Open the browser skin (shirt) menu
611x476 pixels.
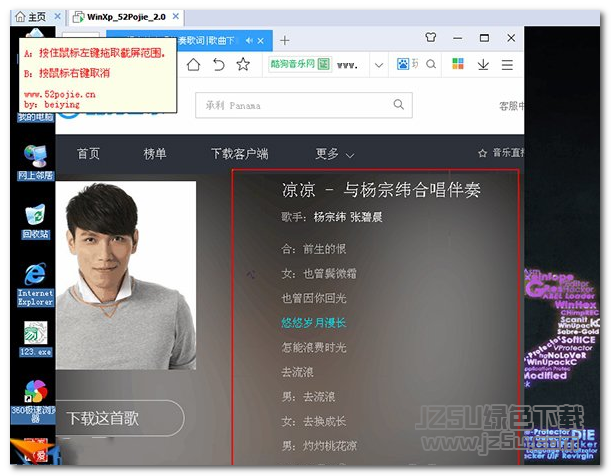click(431, 37)
